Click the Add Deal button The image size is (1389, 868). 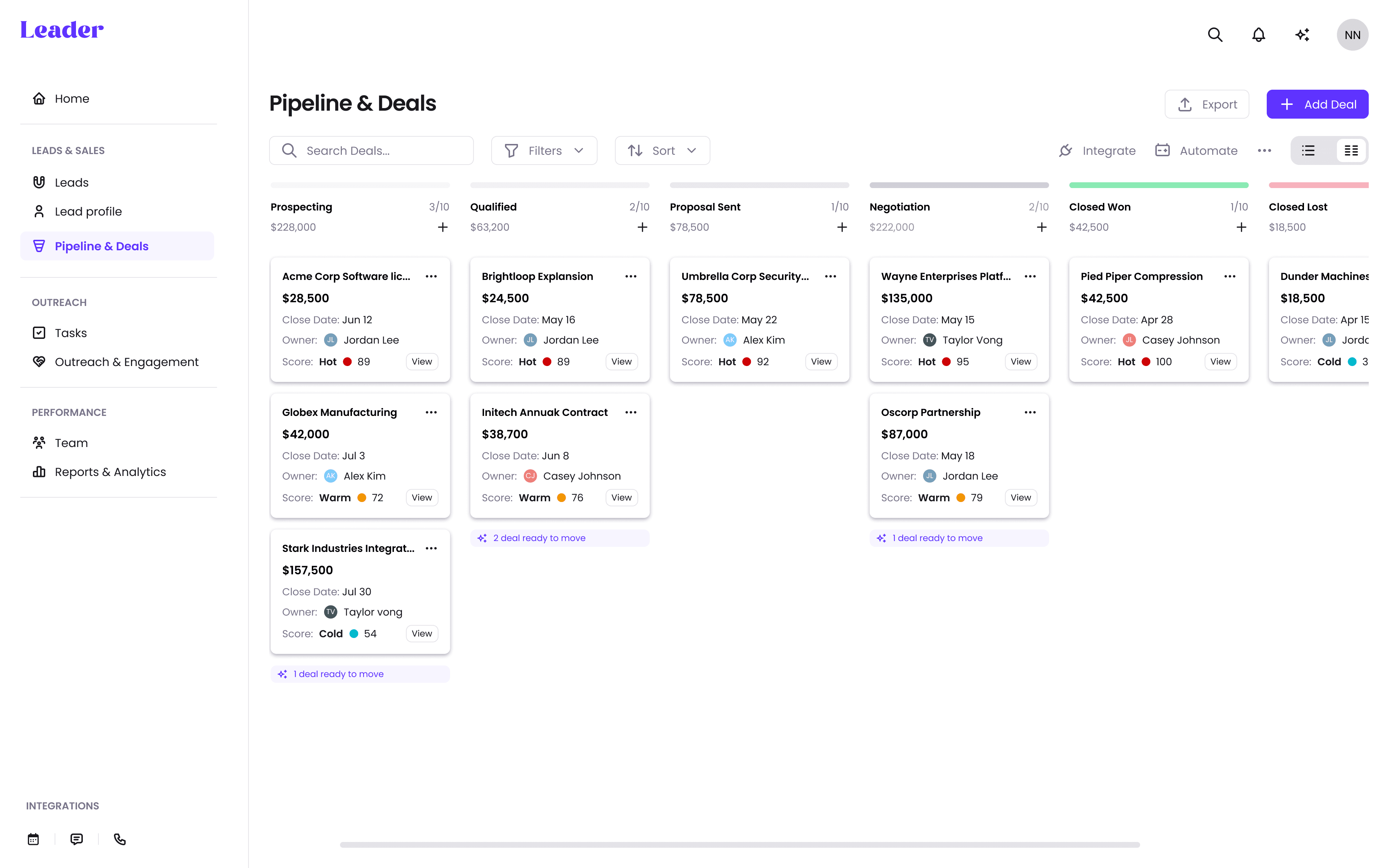coord(1317,105)
